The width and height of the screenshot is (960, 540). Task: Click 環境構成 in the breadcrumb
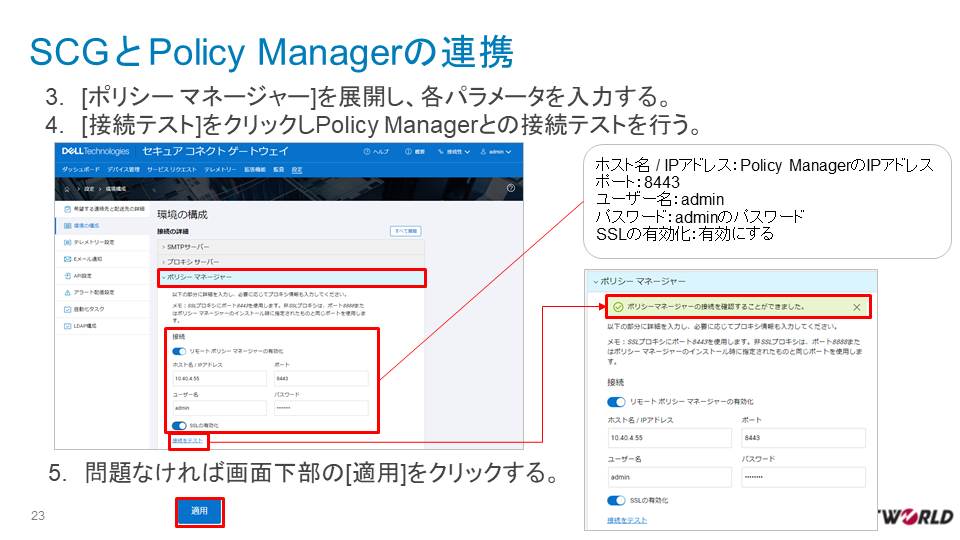116,189
